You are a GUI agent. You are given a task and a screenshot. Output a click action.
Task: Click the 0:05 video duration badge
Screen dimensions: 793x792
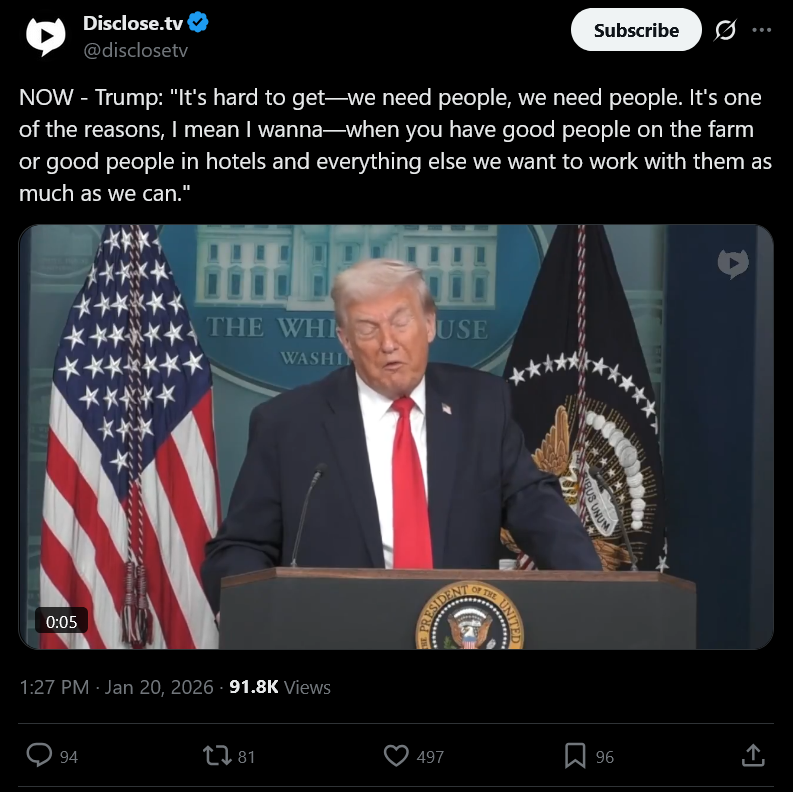pos(61,621)
